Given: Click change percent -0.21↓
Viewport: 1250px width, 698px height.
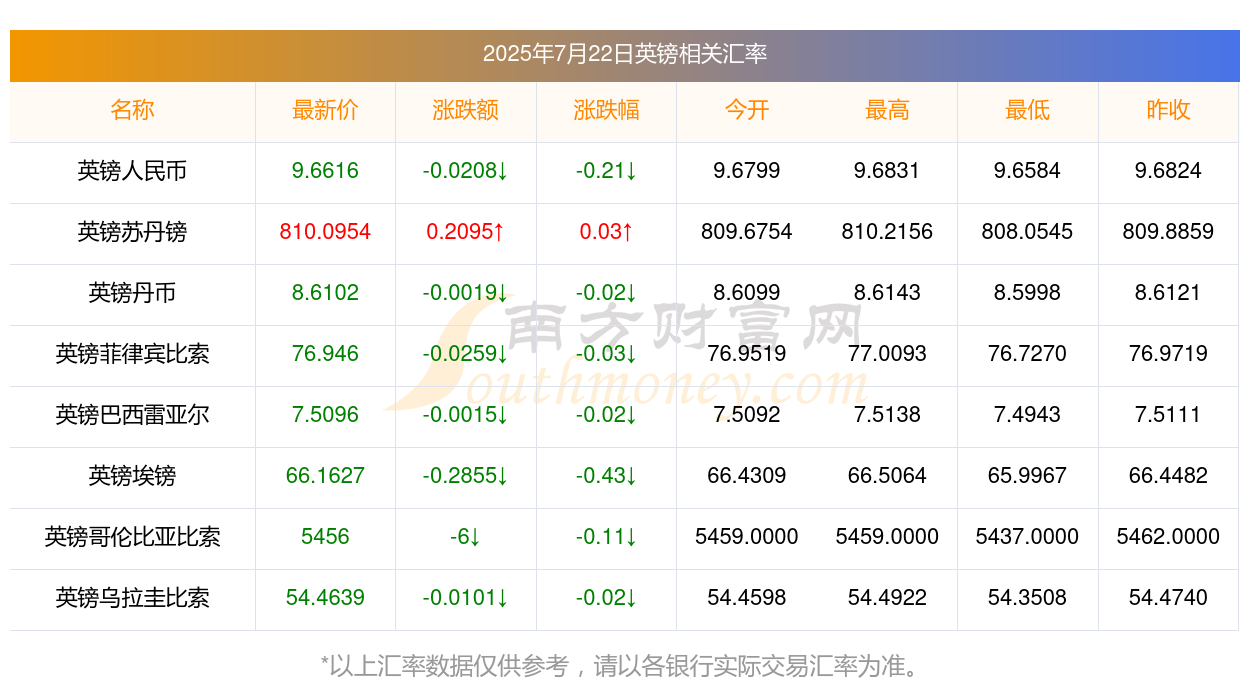Looking at the screenshot, I should click(x=606, y=171).
